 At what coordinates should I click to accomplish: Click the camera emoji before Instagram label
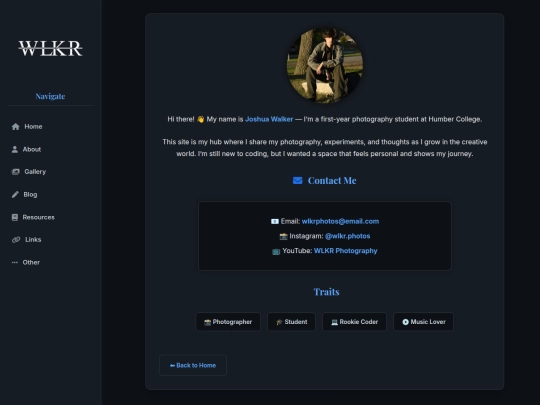283,236
